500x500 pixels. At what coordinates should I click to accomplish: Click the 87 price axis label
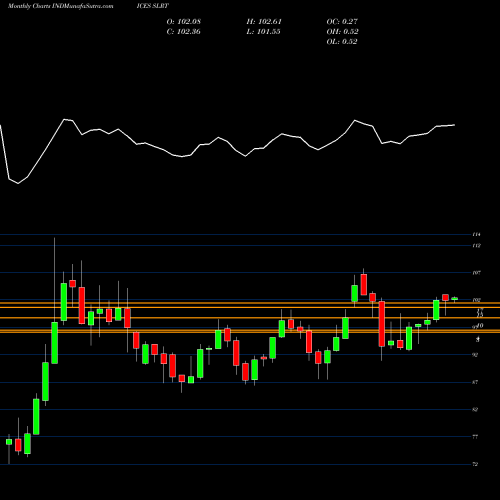pyautogui.click(x=475, y=382)
